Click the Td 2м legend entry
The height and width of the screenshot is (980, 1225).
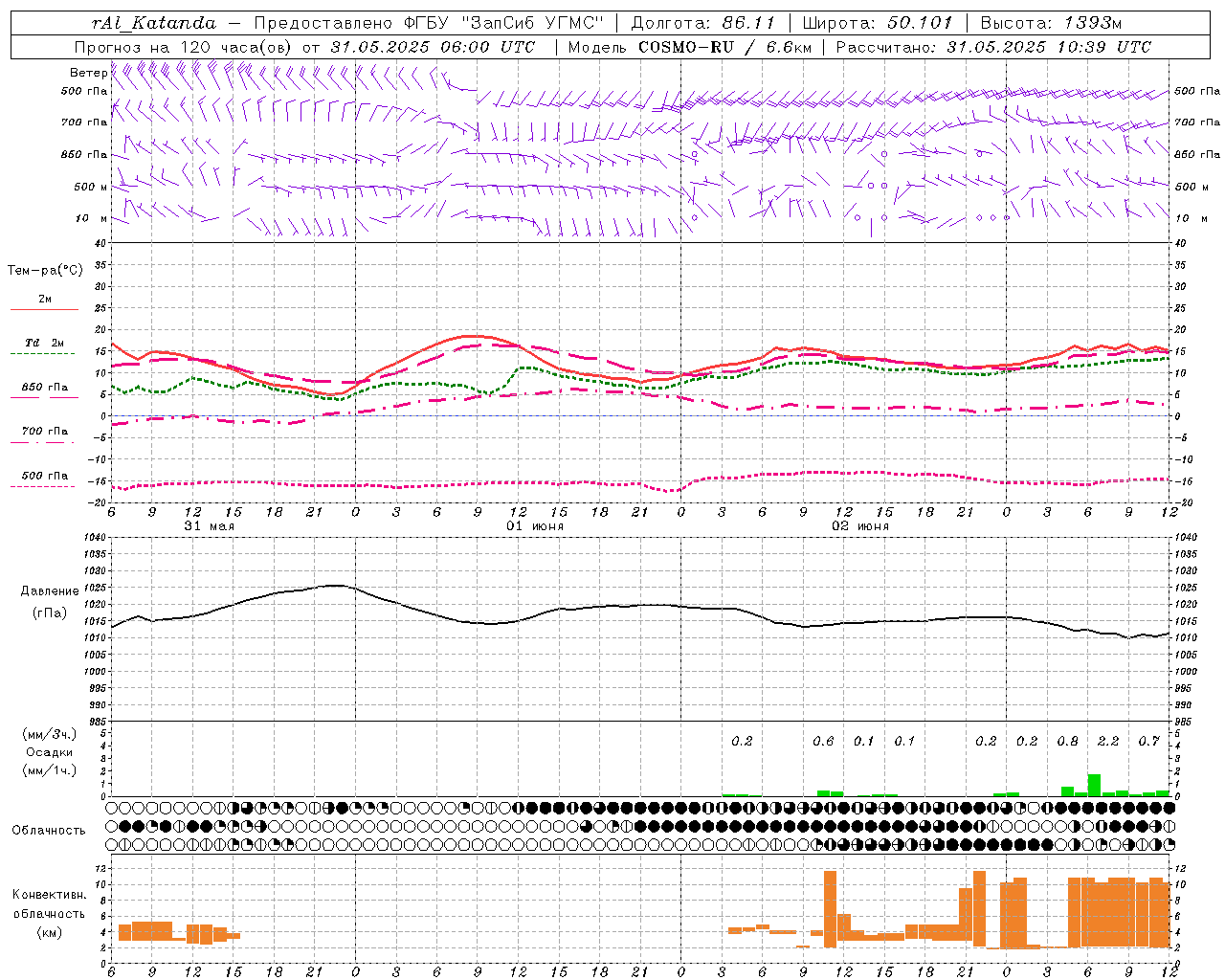45,343
